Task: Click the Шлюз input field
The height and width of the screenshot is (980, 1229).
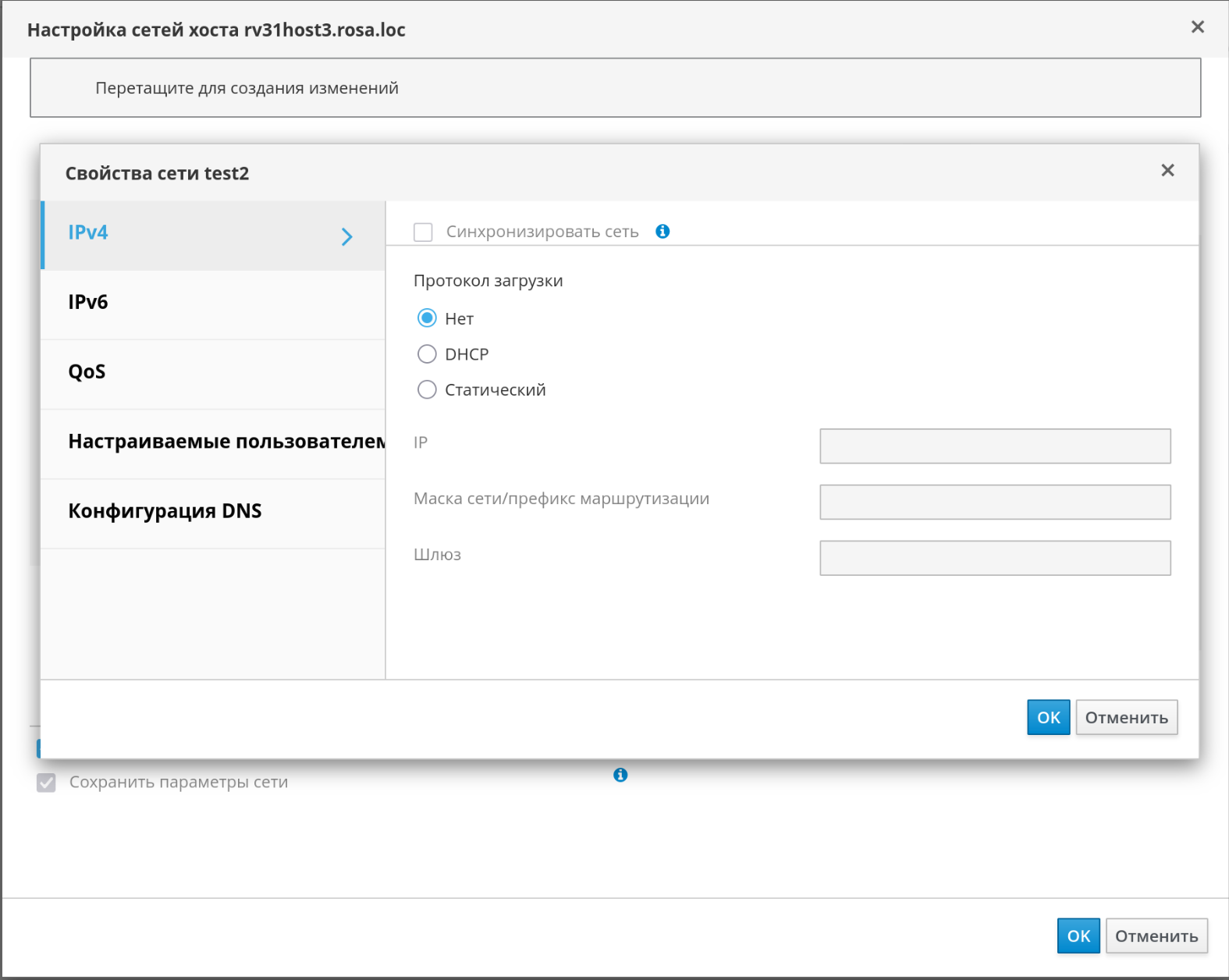Action: pos(995,559)
